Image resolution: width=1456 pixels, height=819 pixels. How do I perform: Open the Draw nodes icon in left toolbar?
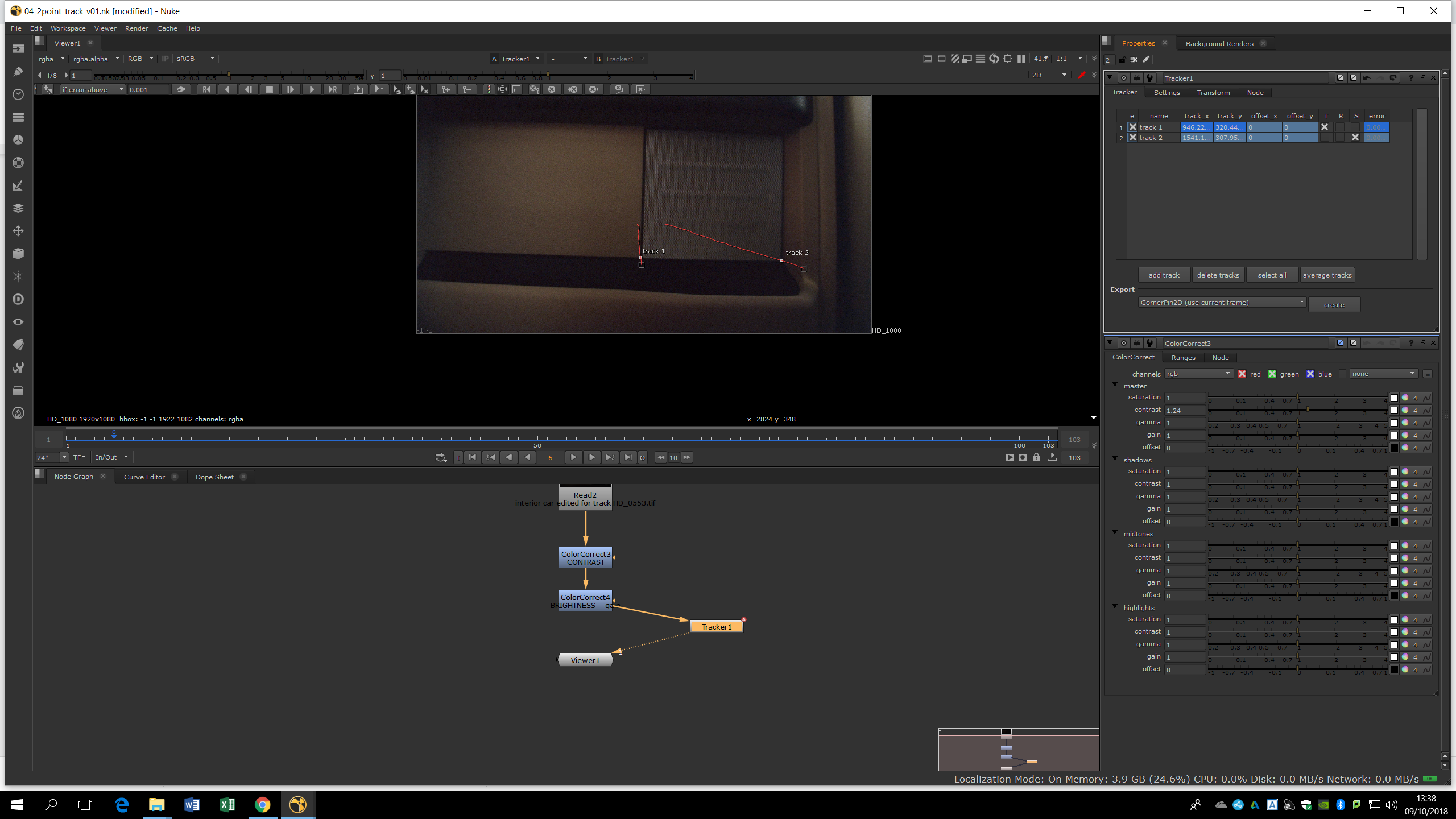click(x=18, y=71)
